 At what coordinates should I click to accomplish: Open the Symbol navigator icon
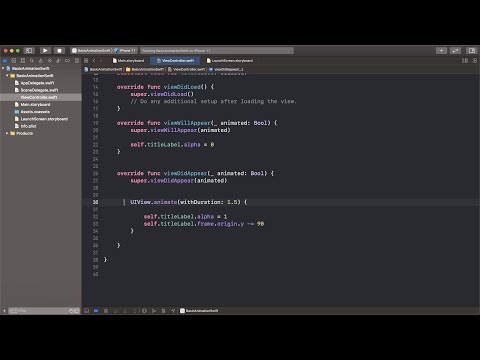(23, 61)
